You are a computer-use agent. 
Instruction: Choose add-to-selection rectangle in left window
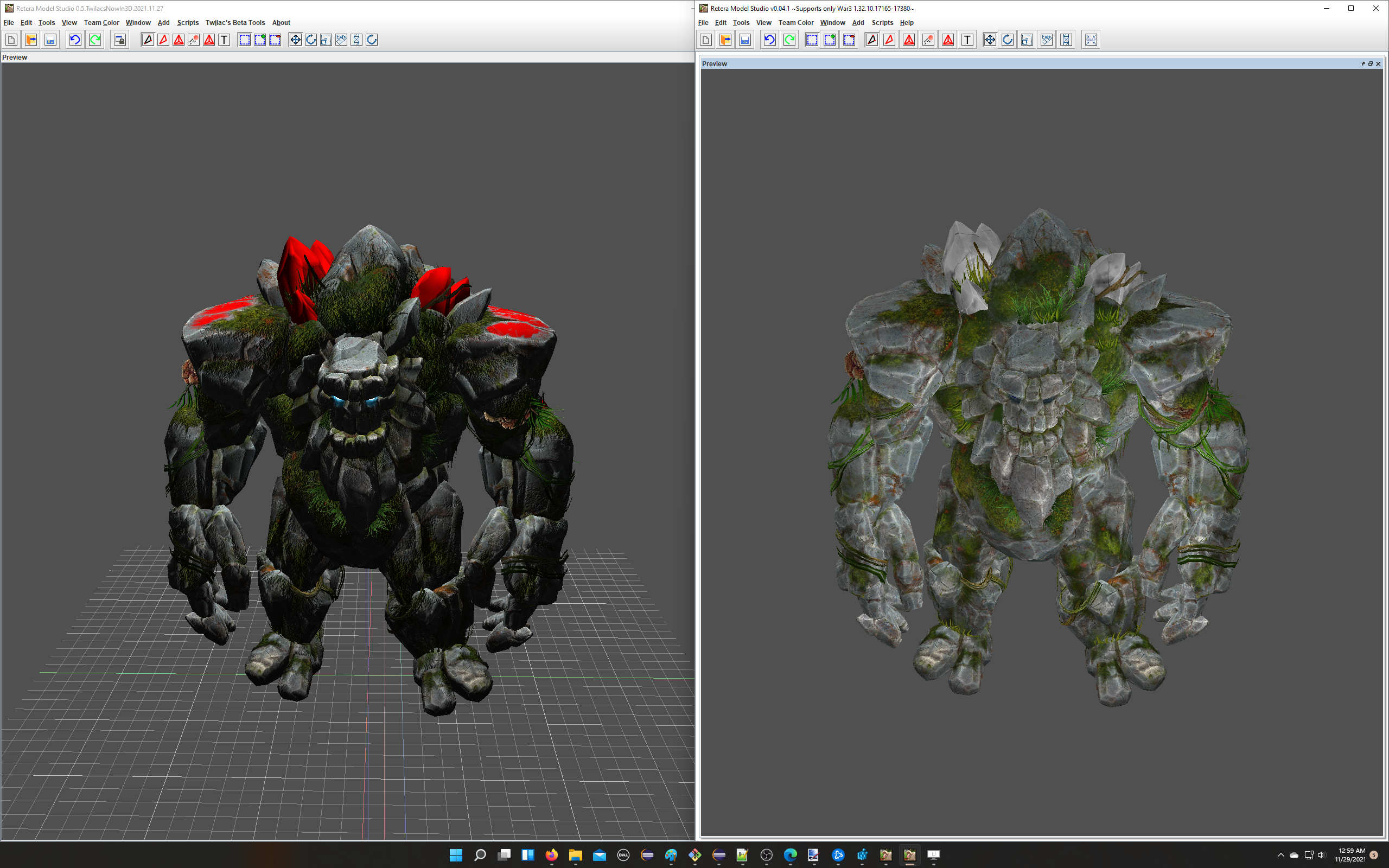point(260,40)
